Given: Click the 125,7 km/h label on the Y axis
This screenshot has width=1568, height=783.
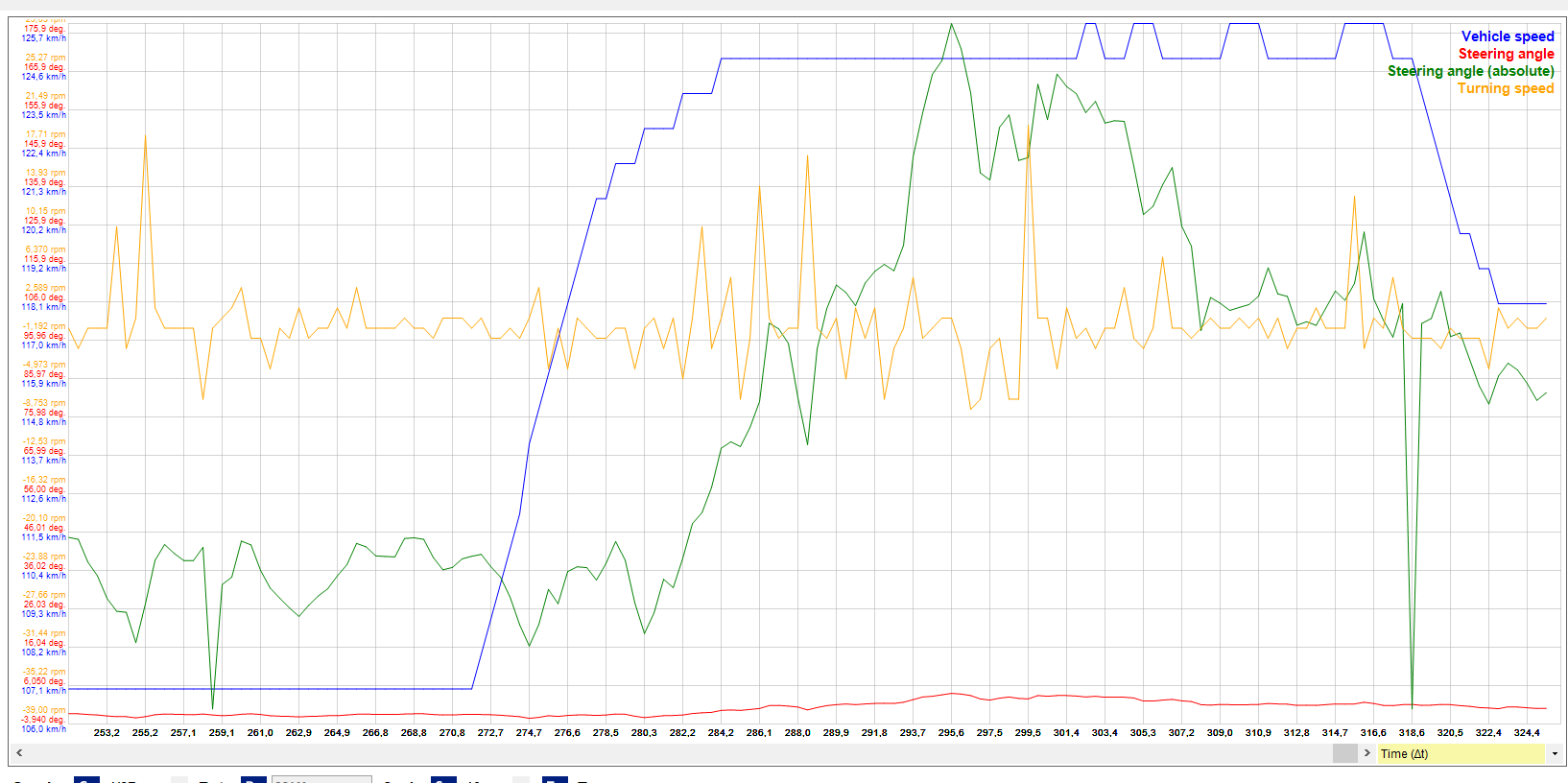Looking at the screenshot, I should [44, 38].
